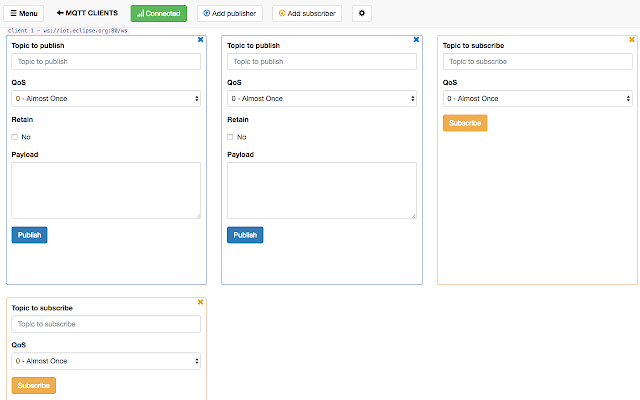Open QoS dropdown in first publisher

click(106, 98)
